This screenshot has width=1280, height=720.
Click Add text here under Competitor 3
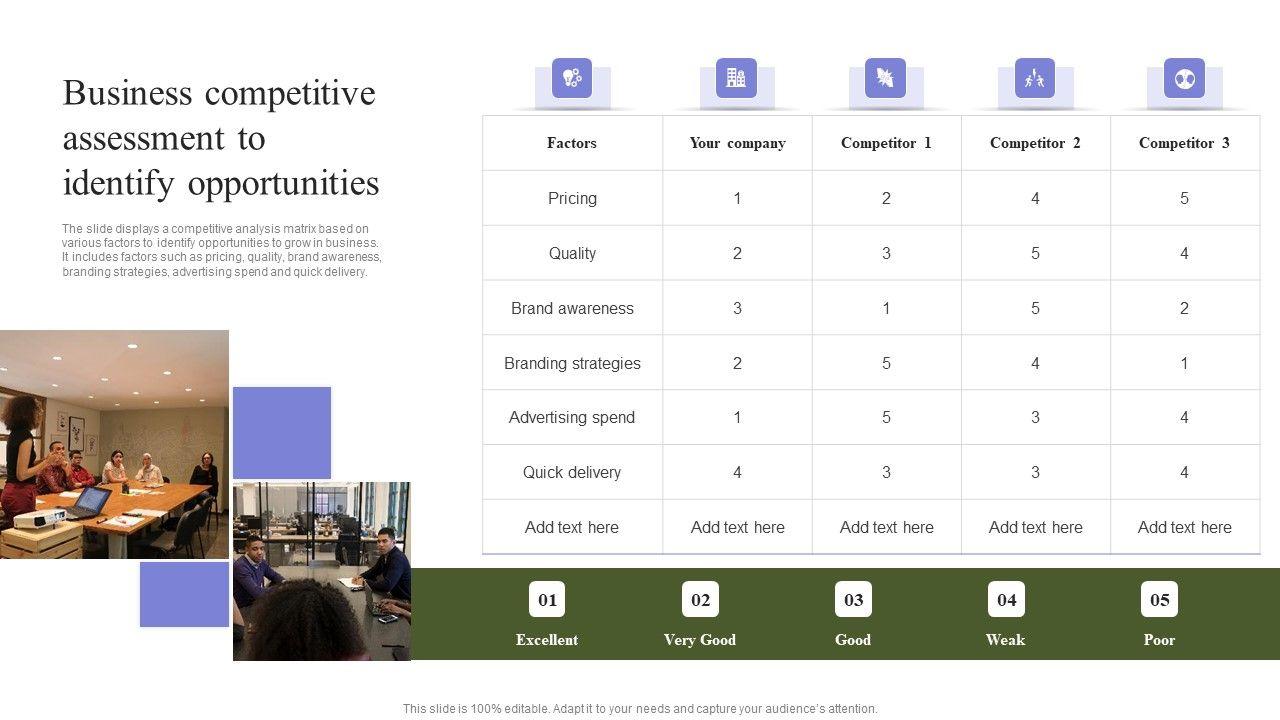pos(1184,527)
